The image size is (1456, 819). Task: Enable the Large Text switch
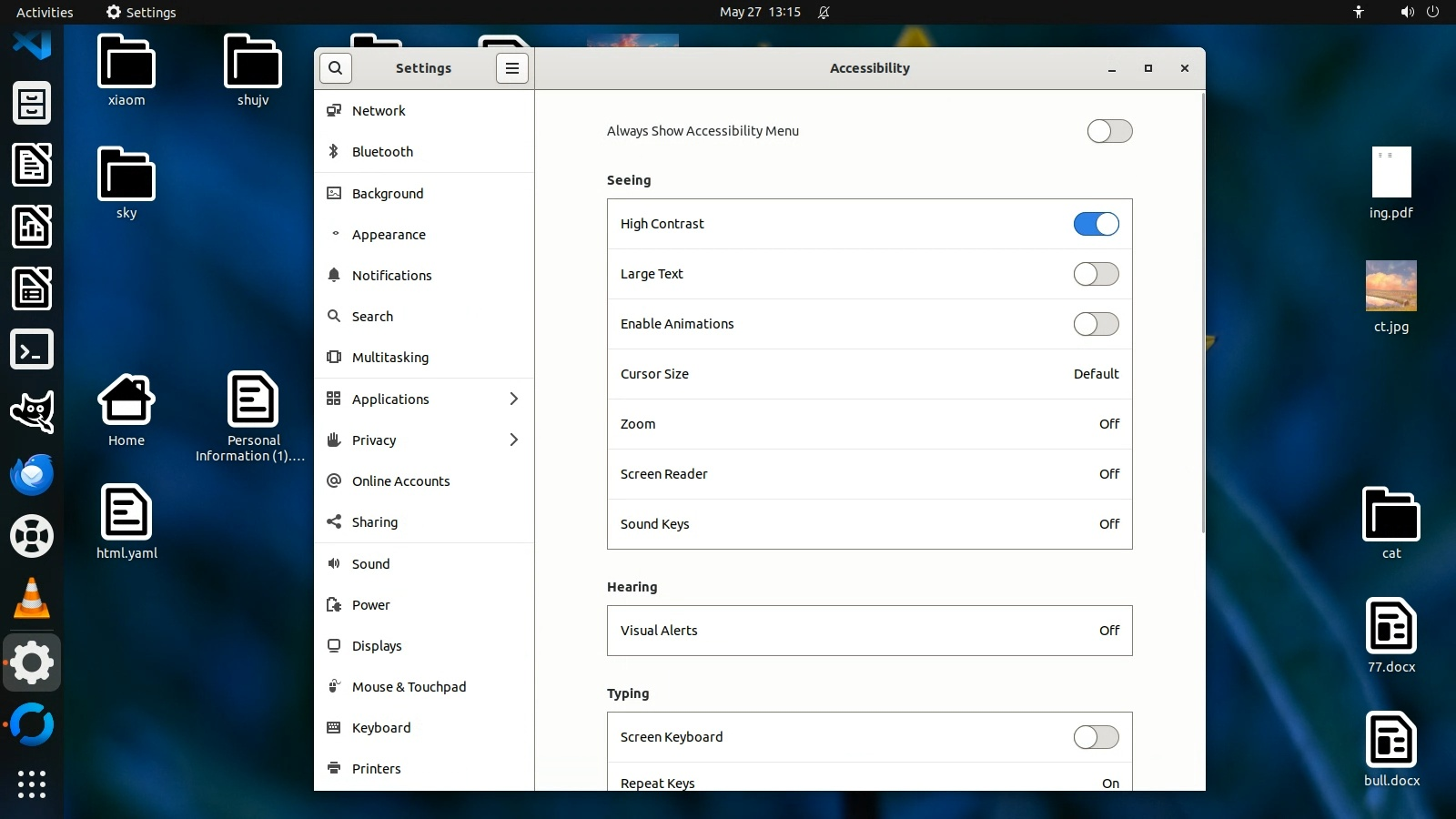point(1096,274)
